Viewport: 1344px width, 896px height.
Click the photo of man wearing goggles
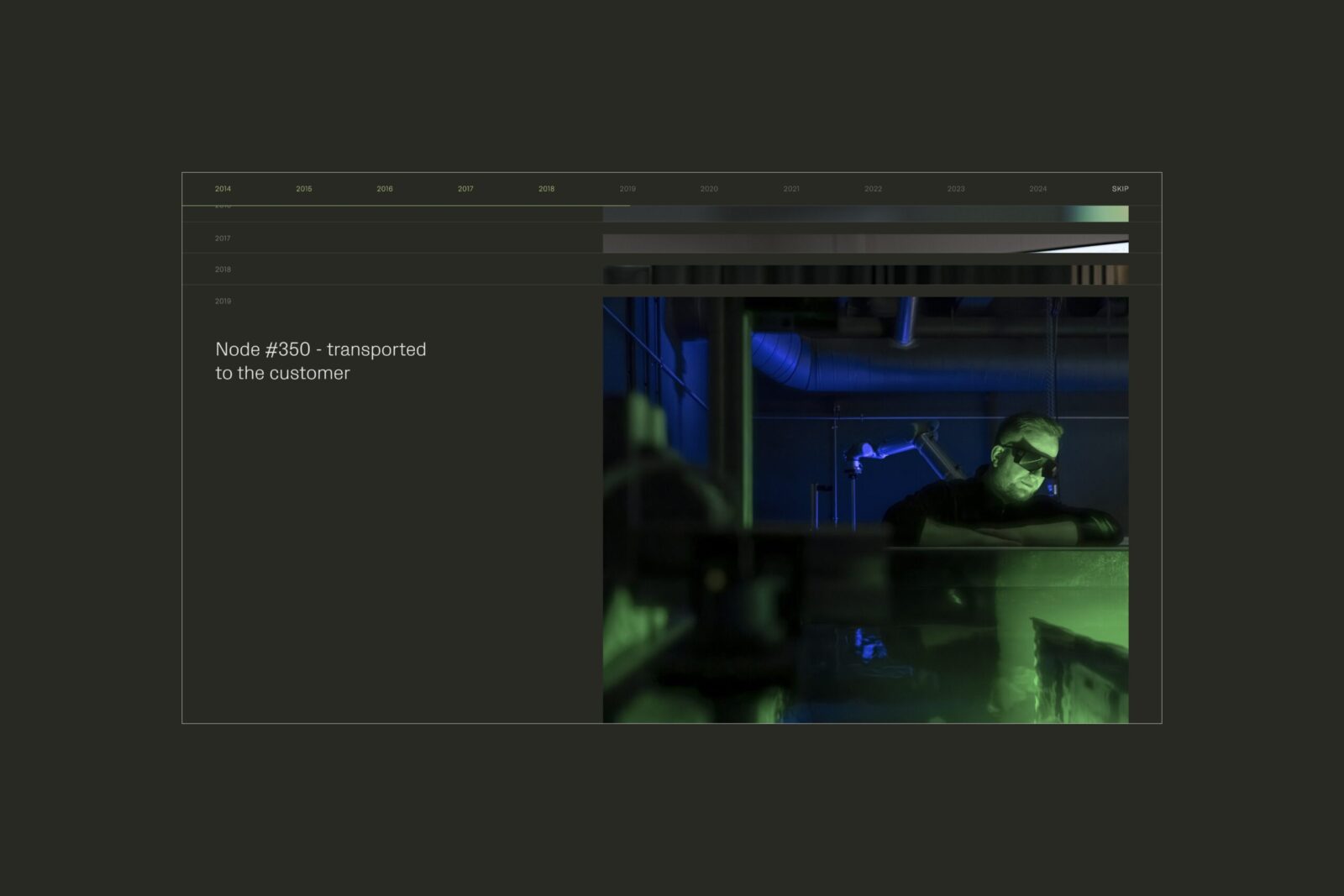(865, 509)
